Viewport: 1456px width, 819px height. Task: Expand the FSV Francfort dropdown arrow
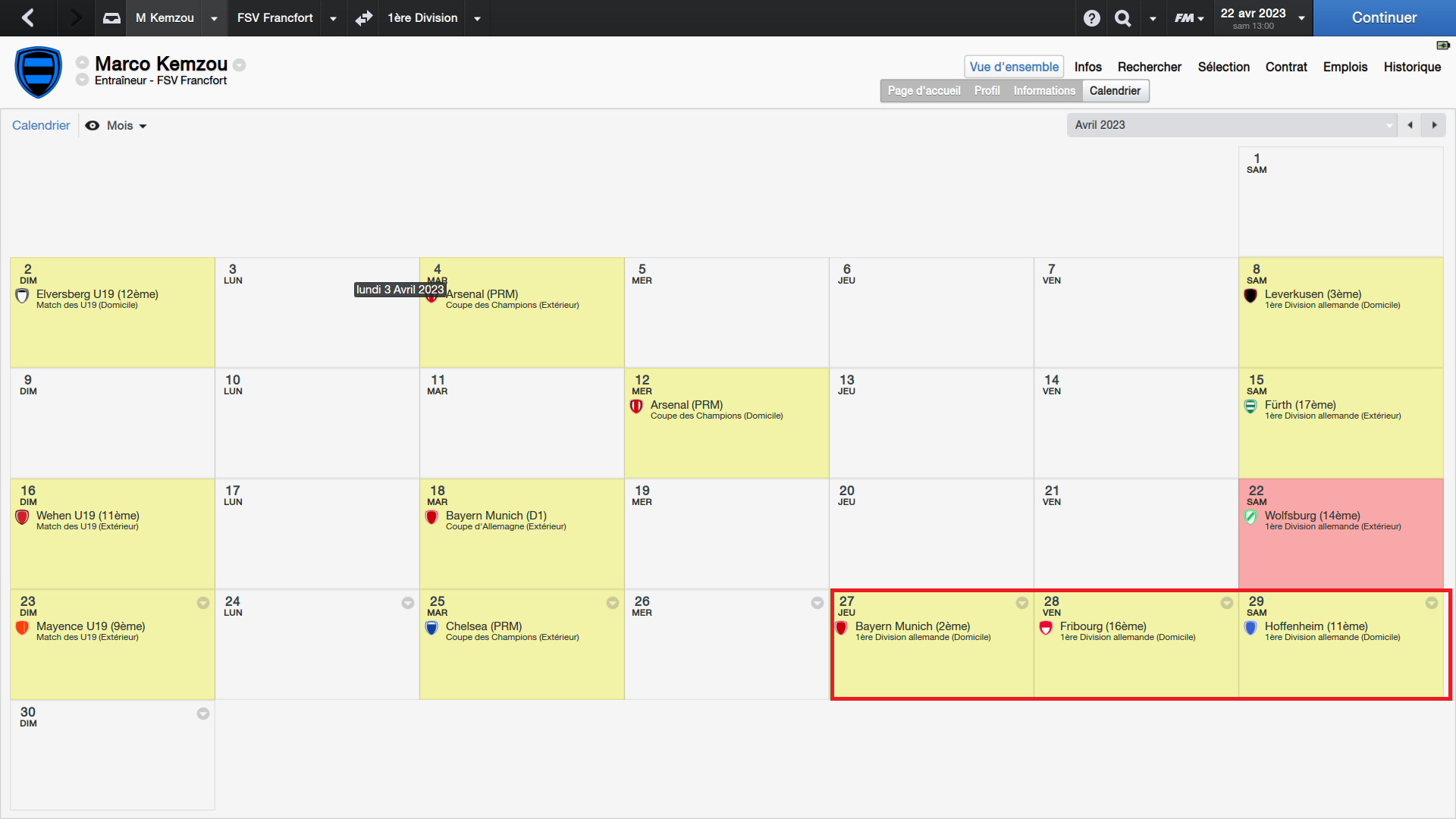pyautogui.click(x=333, y=18)
